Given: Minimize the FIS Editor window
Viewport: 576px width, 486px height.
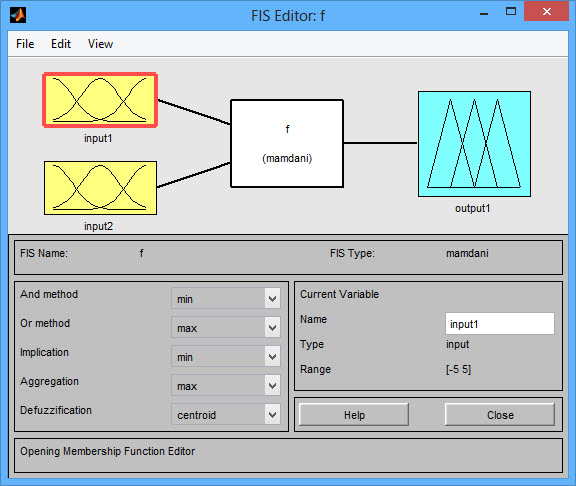Looking at the screenshot, I should [x=484, y=14].
